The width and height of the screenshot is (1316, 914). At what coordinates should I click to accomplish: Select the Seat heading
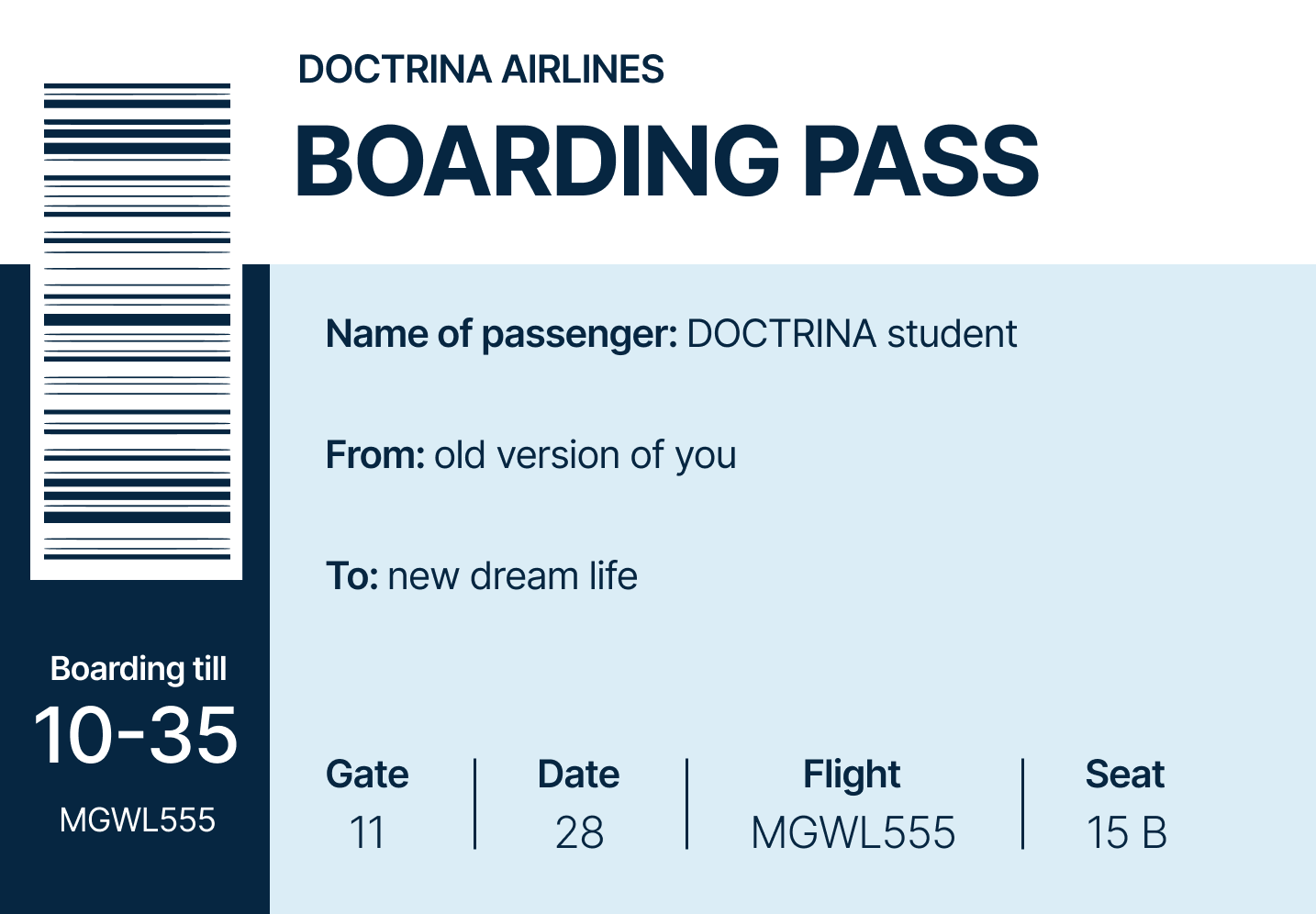[1124, 775]
